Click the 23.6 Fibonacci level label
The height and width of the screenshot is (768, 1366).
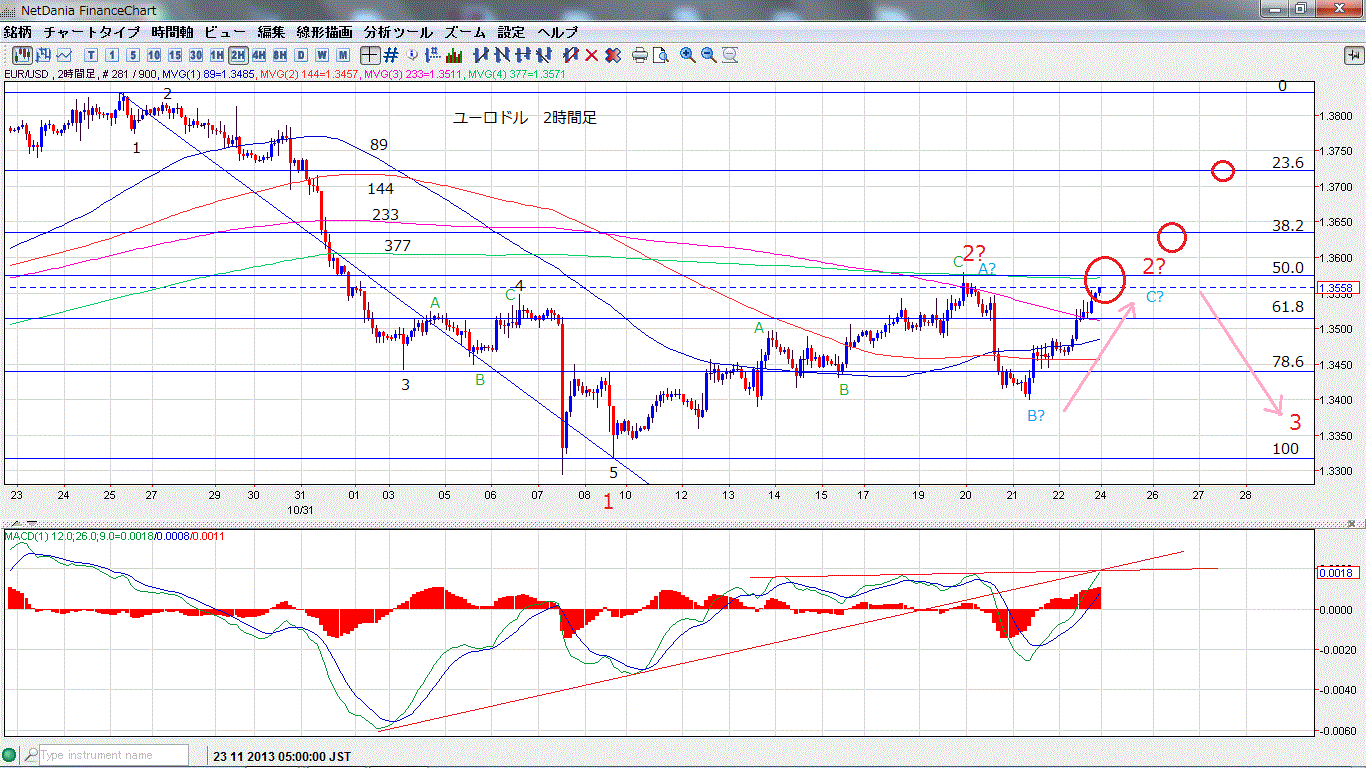(1287, 163)
